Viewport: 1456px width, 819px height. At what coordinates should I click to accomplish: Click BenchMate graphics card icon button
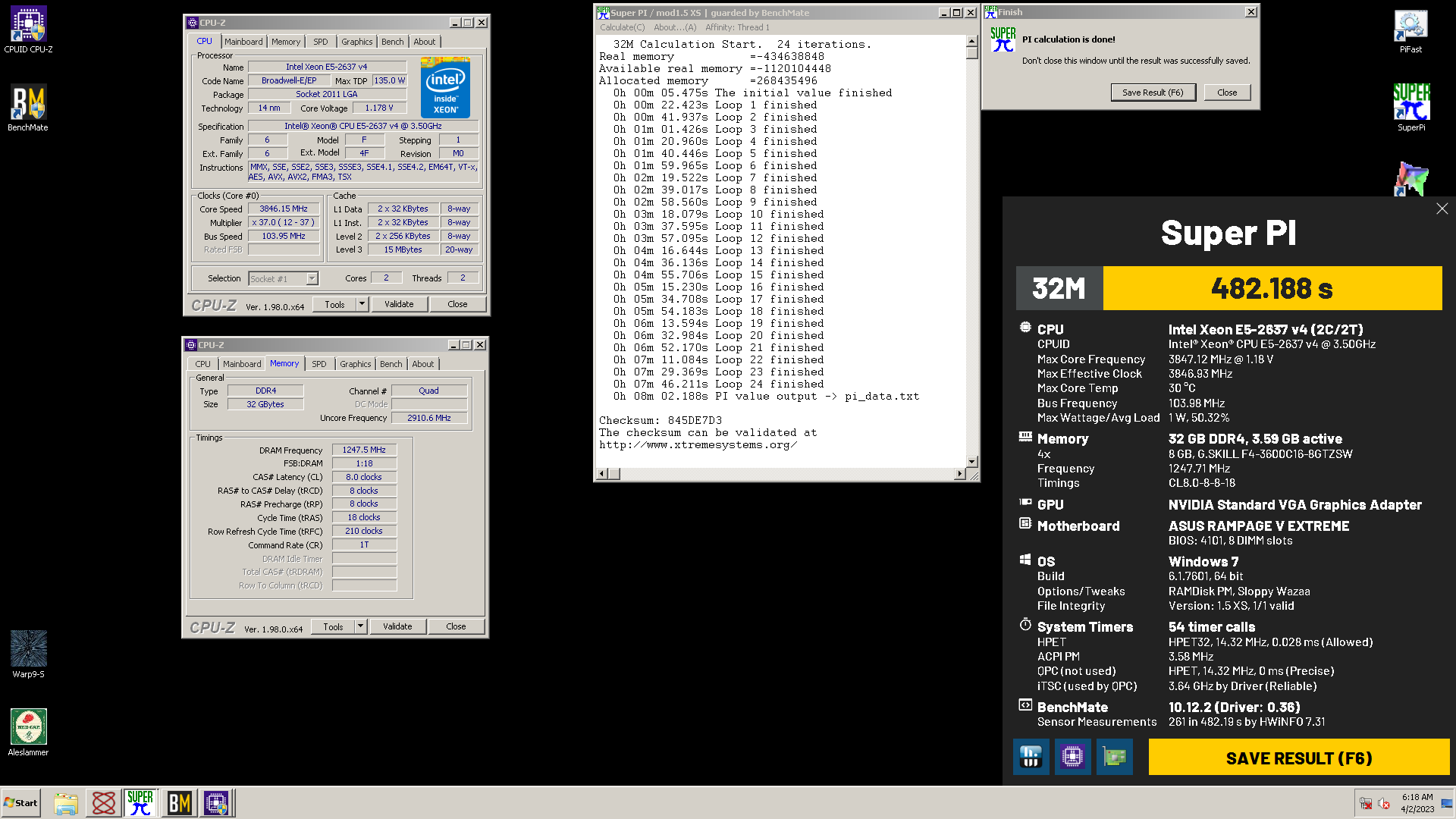1114,757
